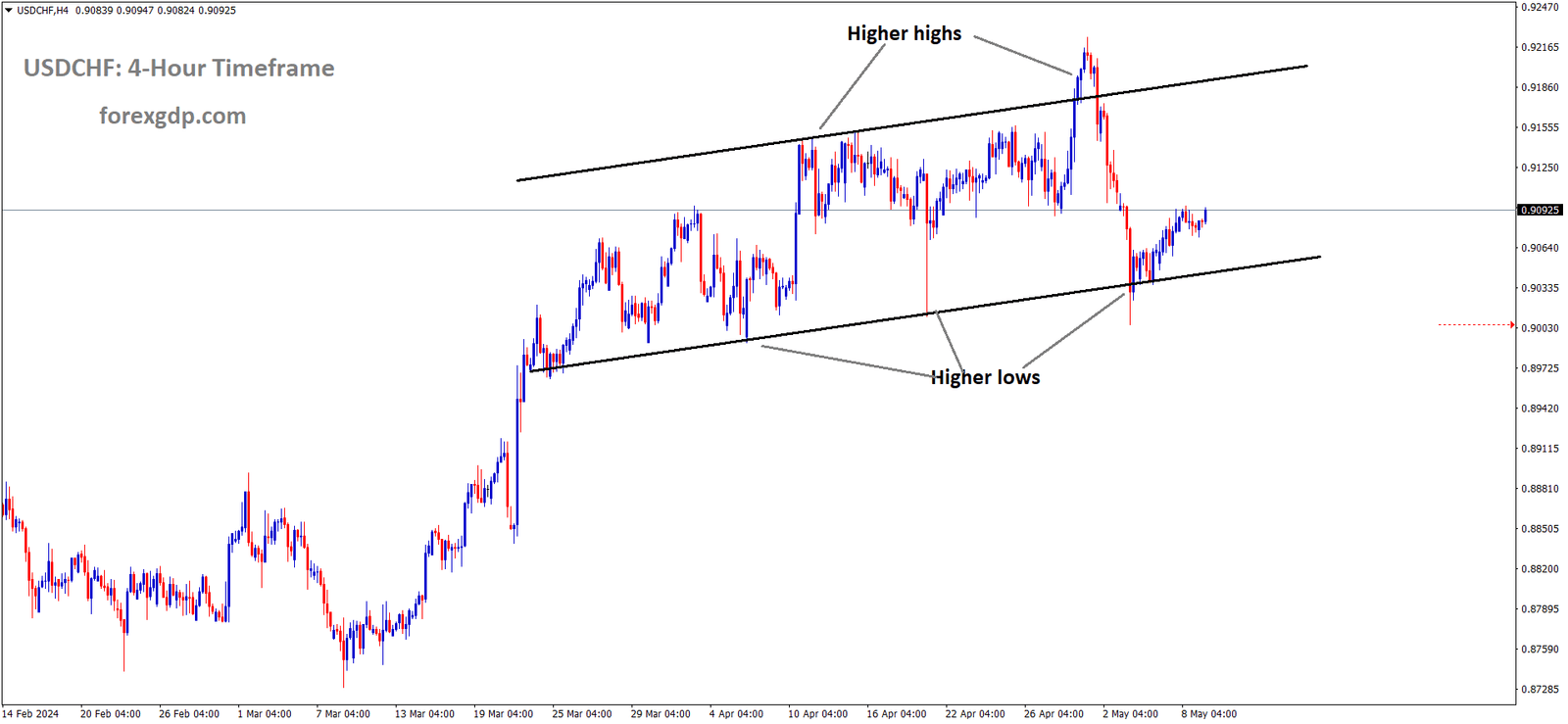Click price scale value 0.88200
Viewport: 1568px width, 724px height.
coord(1540,569)
